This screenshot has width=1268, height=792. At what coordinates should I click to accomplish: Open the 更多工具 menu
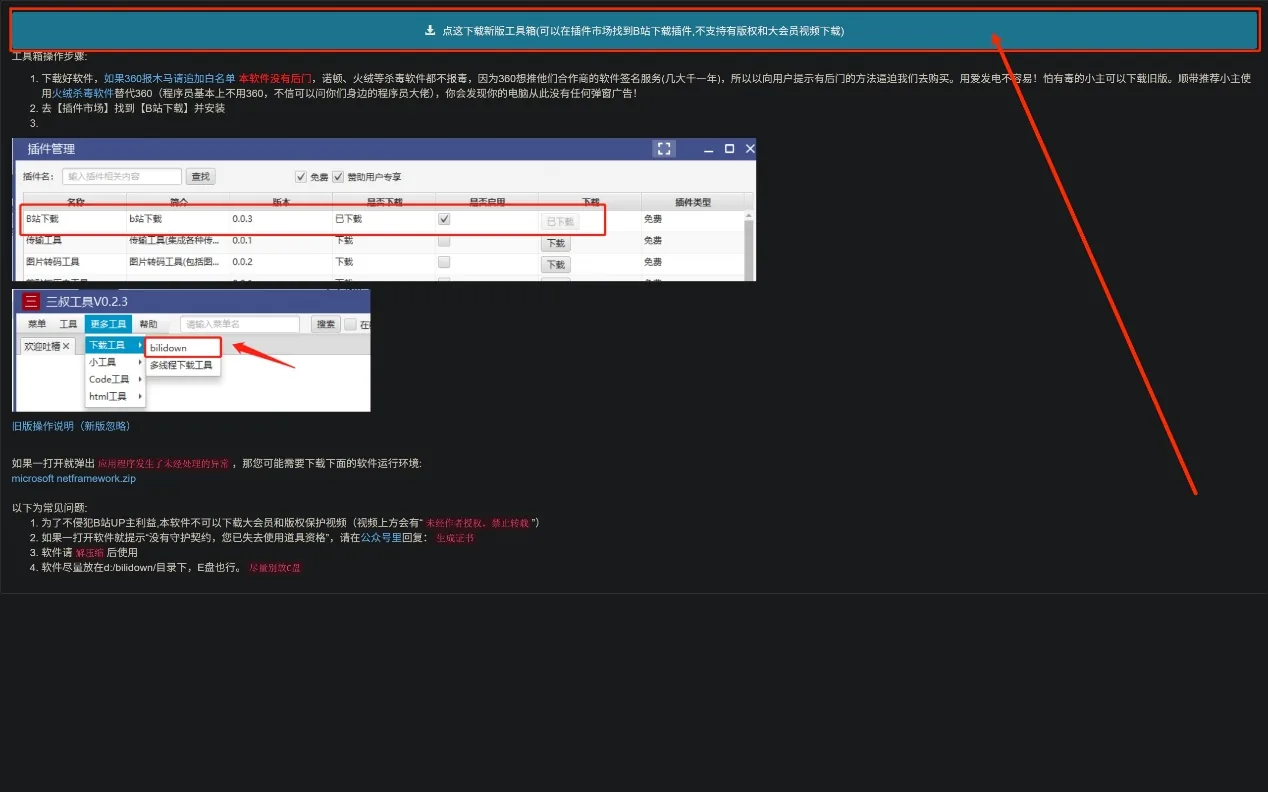(x=108, y=324)
